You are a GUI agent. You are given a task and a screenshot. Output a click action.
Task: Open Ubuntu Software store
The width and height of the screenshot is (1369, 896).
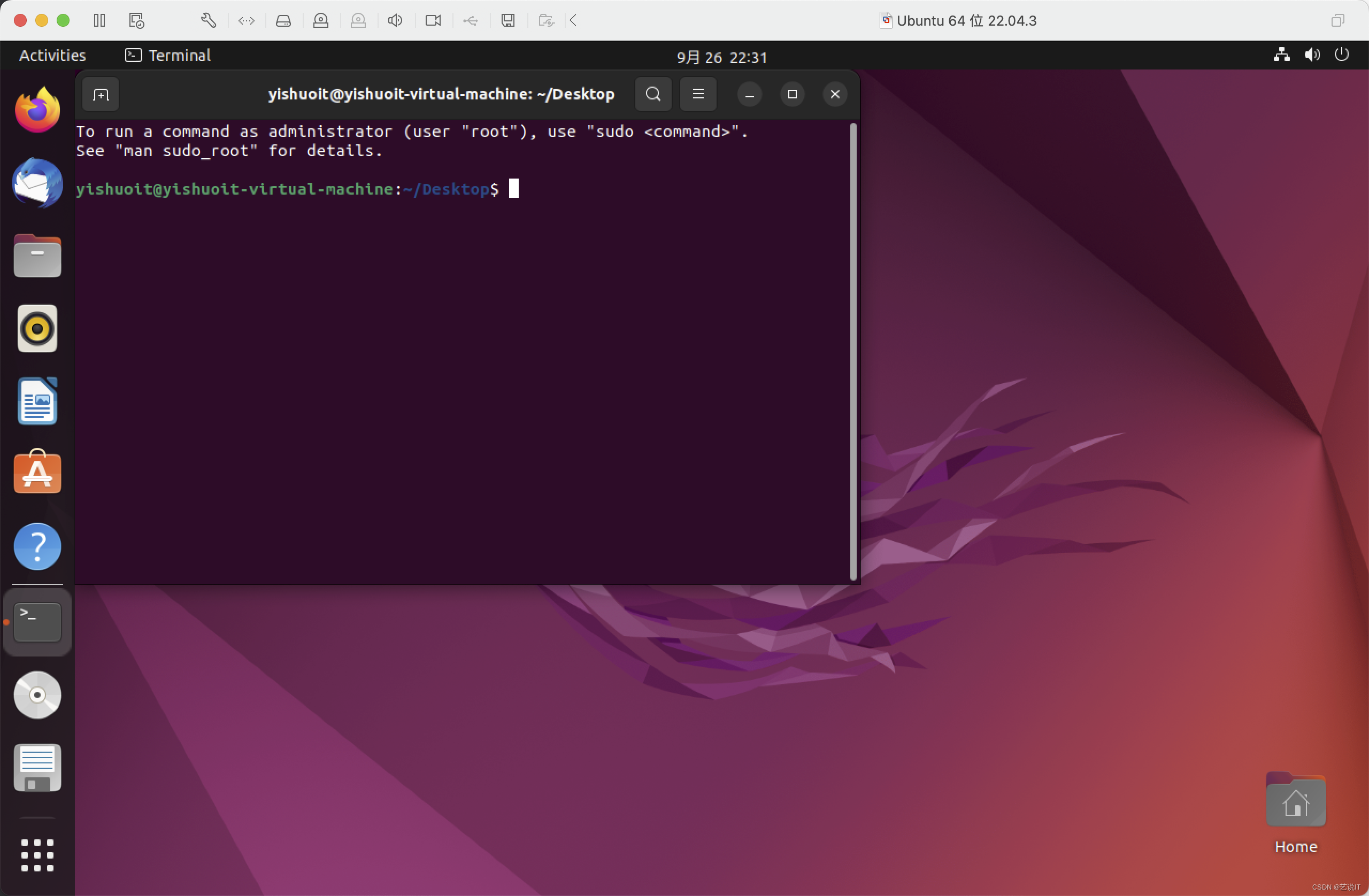pyautogui.click(x=37, y=473)
